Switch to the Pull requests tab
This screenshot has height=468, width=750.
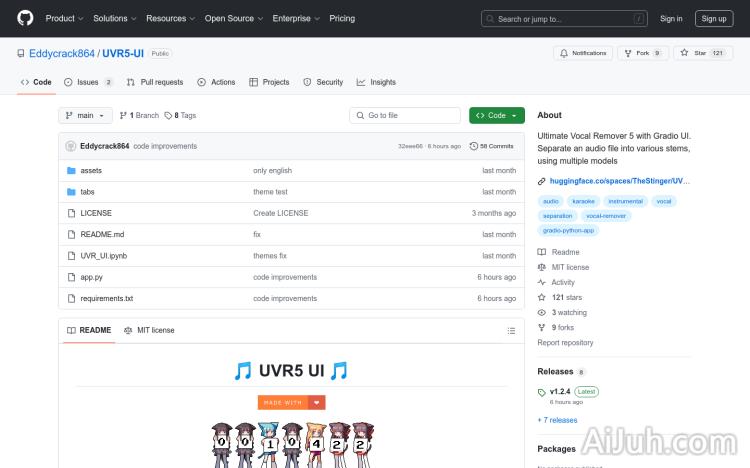[155, 82]
